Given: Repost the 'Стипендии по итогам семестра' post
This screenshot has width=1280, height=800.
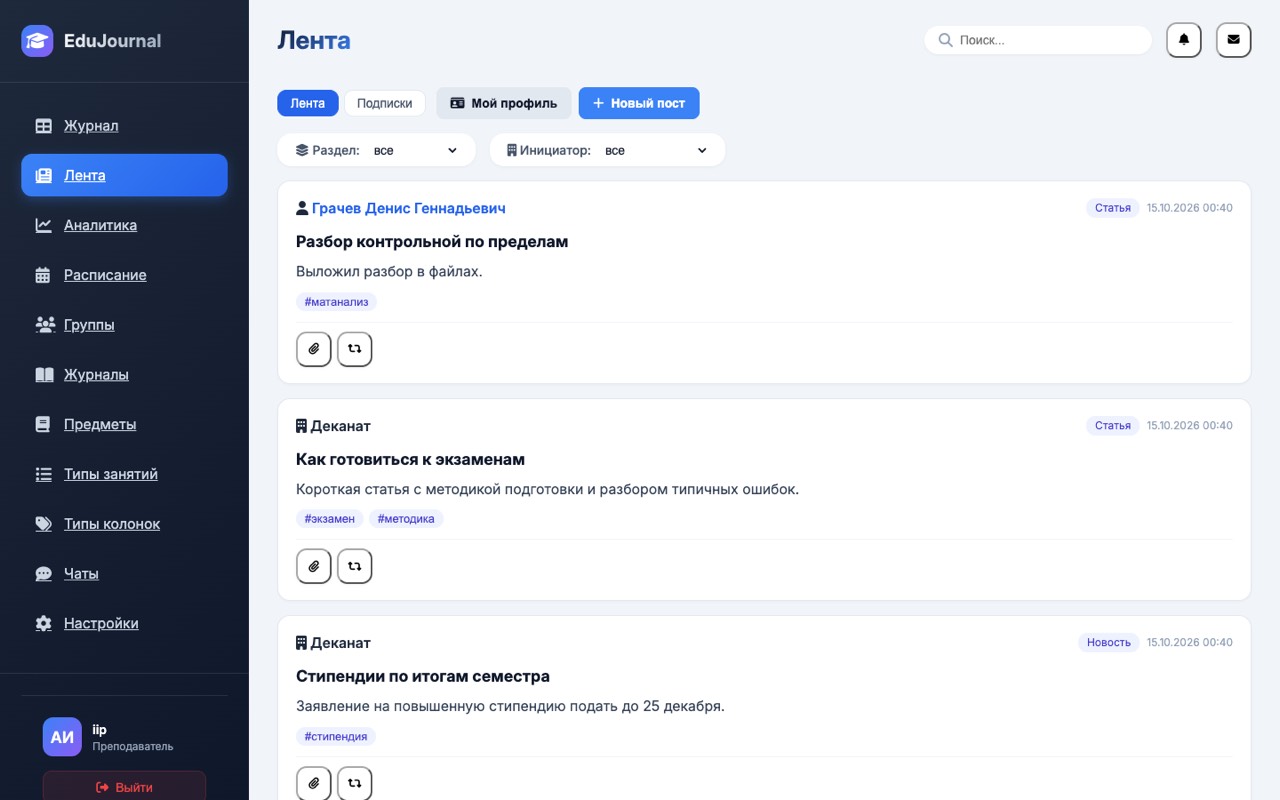Looking at the screenshot, I should [x=354, y=783].
